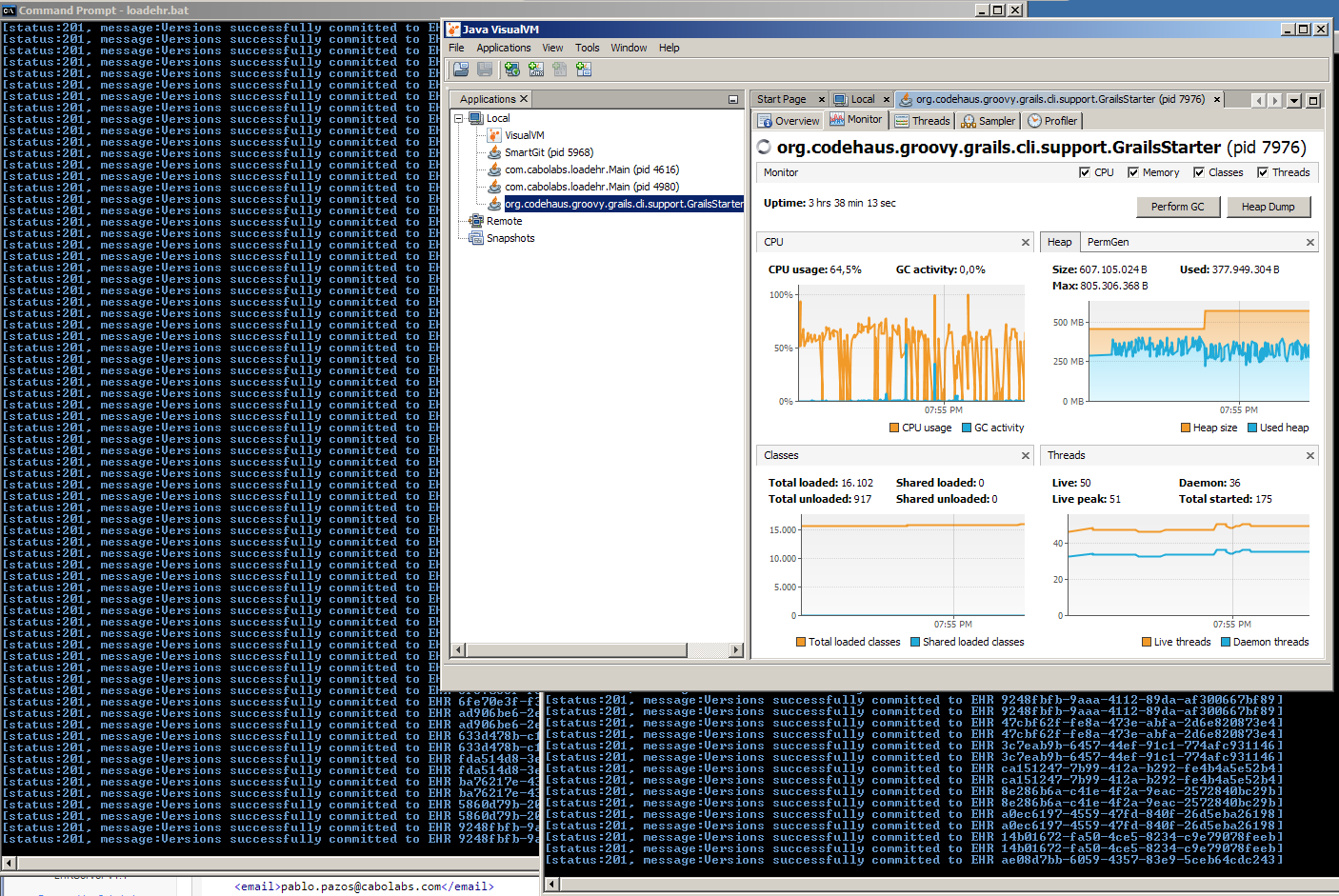Click the Heap size orange legend swatch
Image resolution: width=1339 pixels, height=896 pixels.
pyautogui.click(x=1186, y=428)
